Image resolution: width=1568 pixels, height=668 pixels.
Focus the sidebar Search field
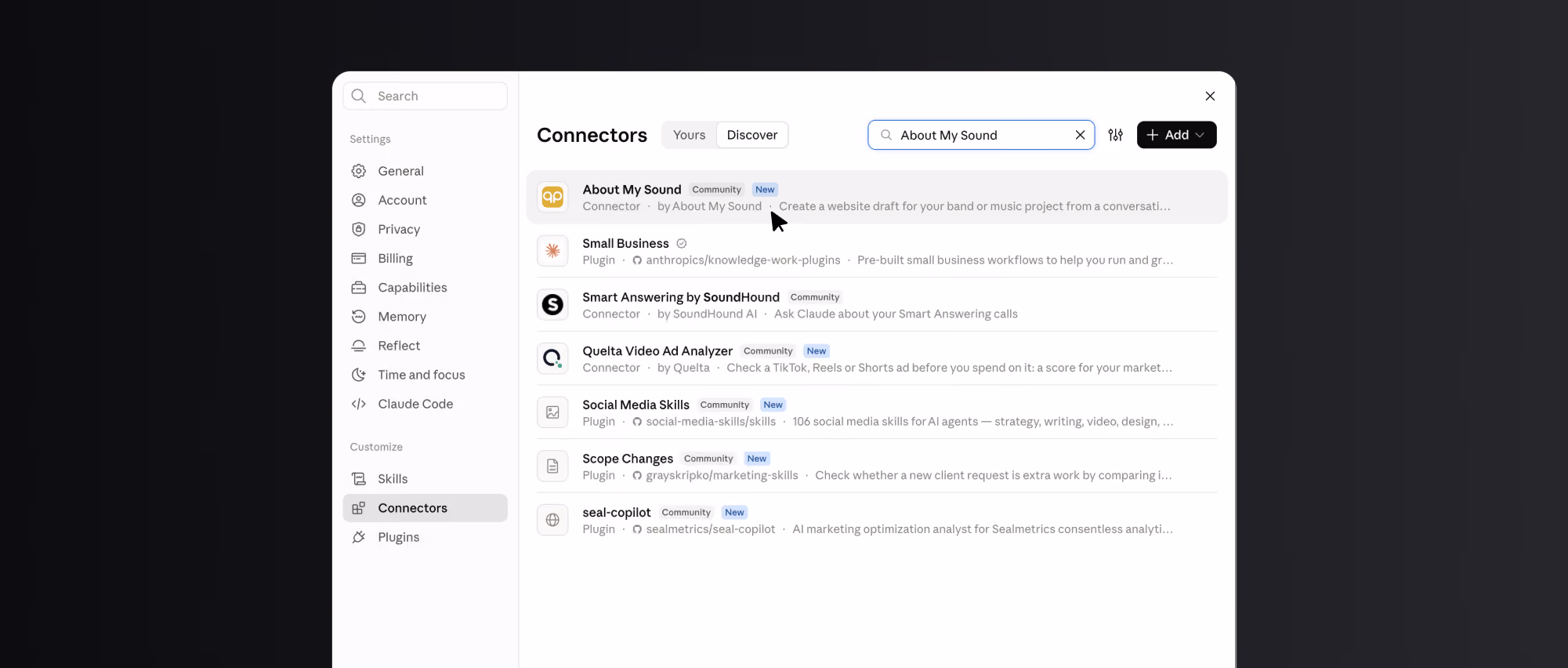(x=425, y=96)
